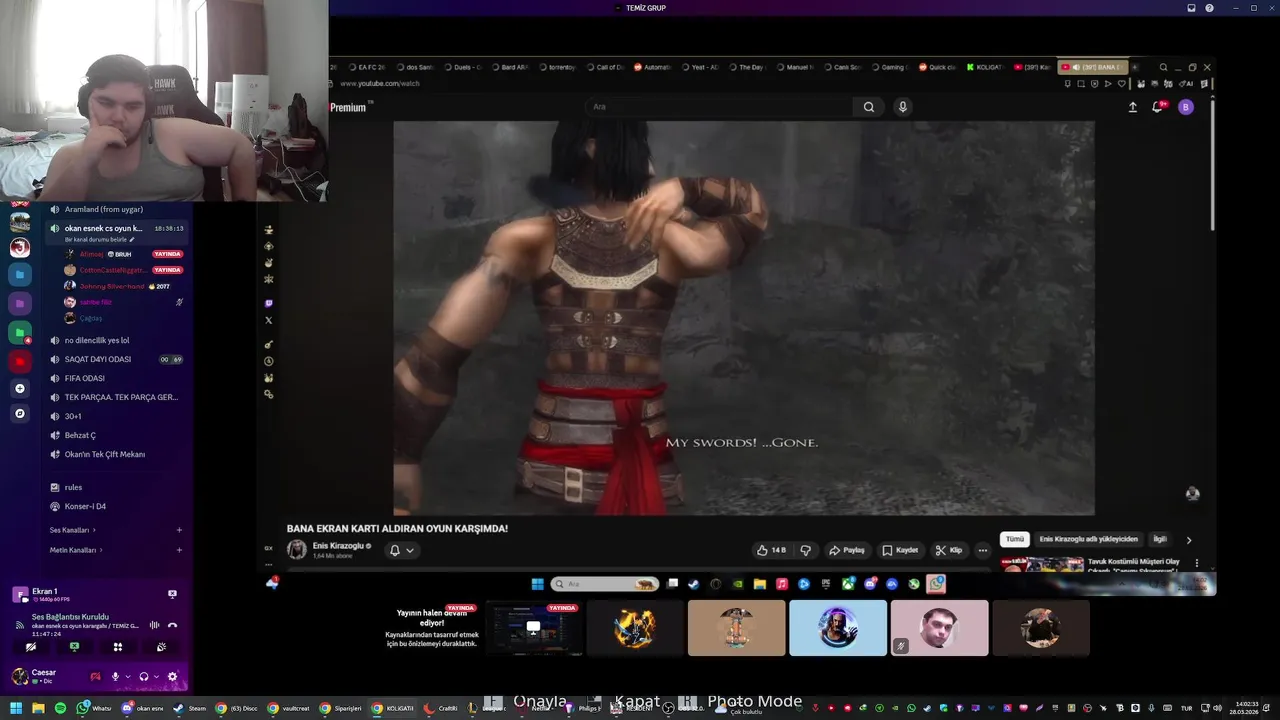Viewport: 1280px width, 720px height.
Task: Click the Klip clip button
Action: point(949,550)
